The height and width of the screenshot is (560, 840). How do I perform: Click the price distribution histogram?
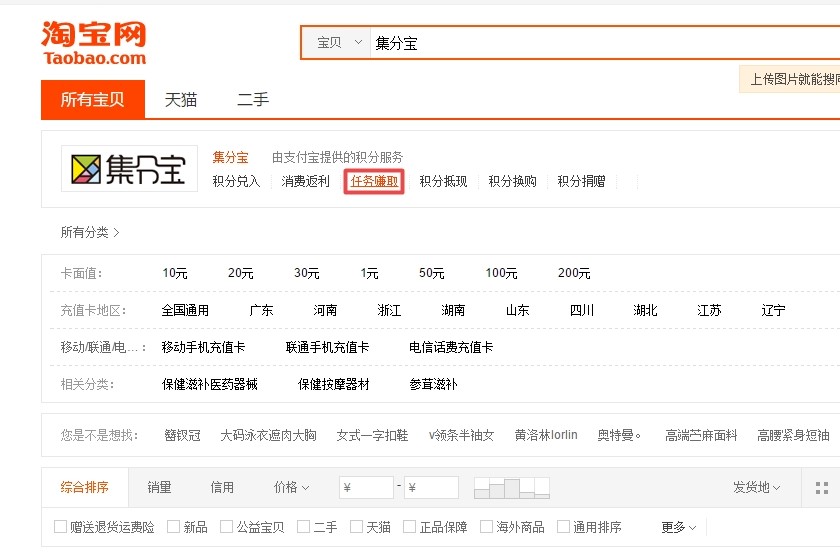click(512, 488)
